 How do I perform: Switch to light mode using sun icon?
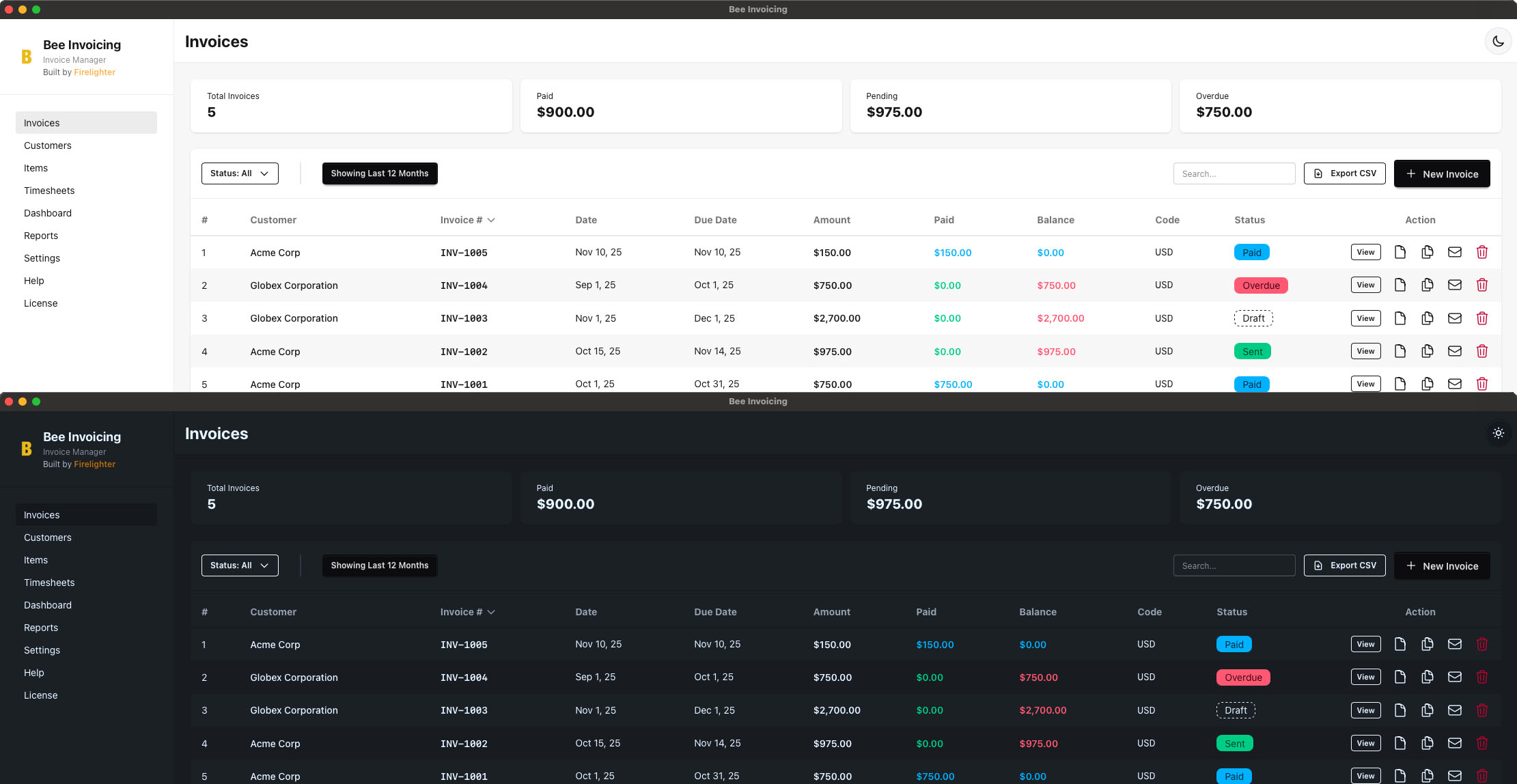(1498, 433)
